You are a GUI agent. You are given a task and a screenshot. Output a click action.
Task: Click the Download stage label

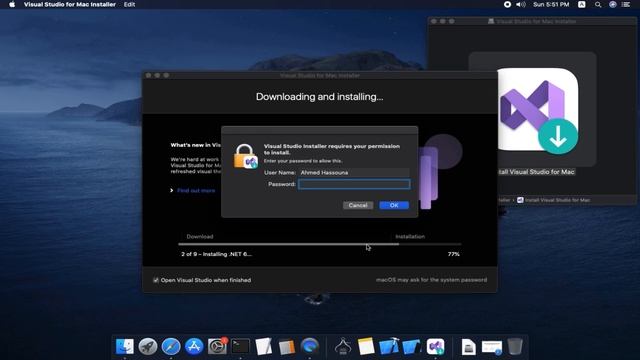pos(200,237)
